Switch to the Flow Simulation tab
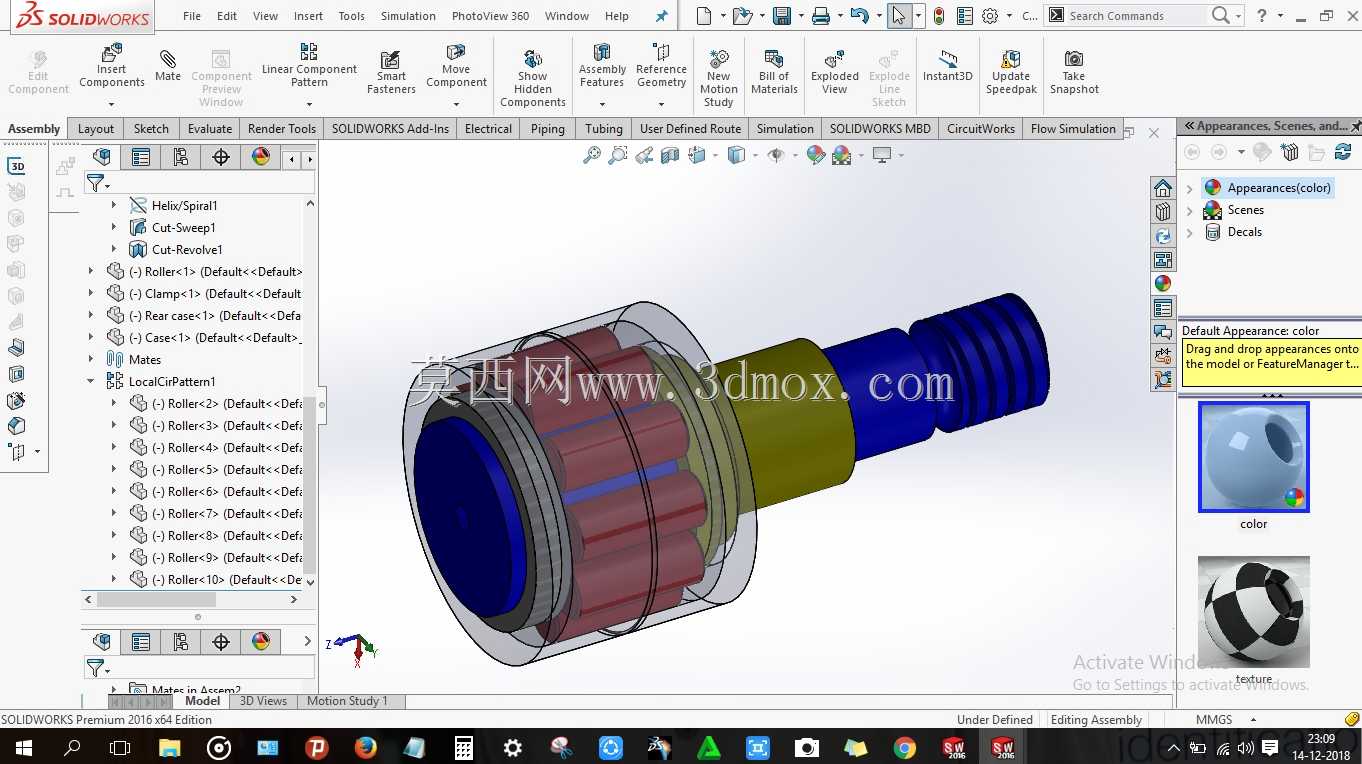This screenshot has height=764, width=1362. pos(1073,129)
